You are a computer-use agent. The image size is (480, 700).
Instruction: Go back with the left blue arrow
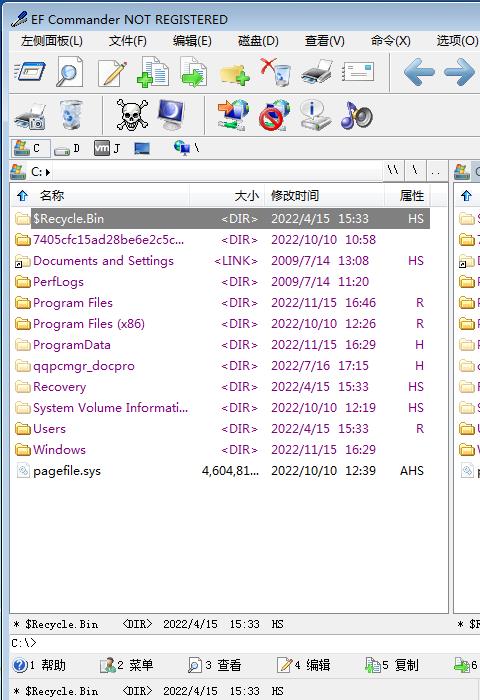(419, 72)
